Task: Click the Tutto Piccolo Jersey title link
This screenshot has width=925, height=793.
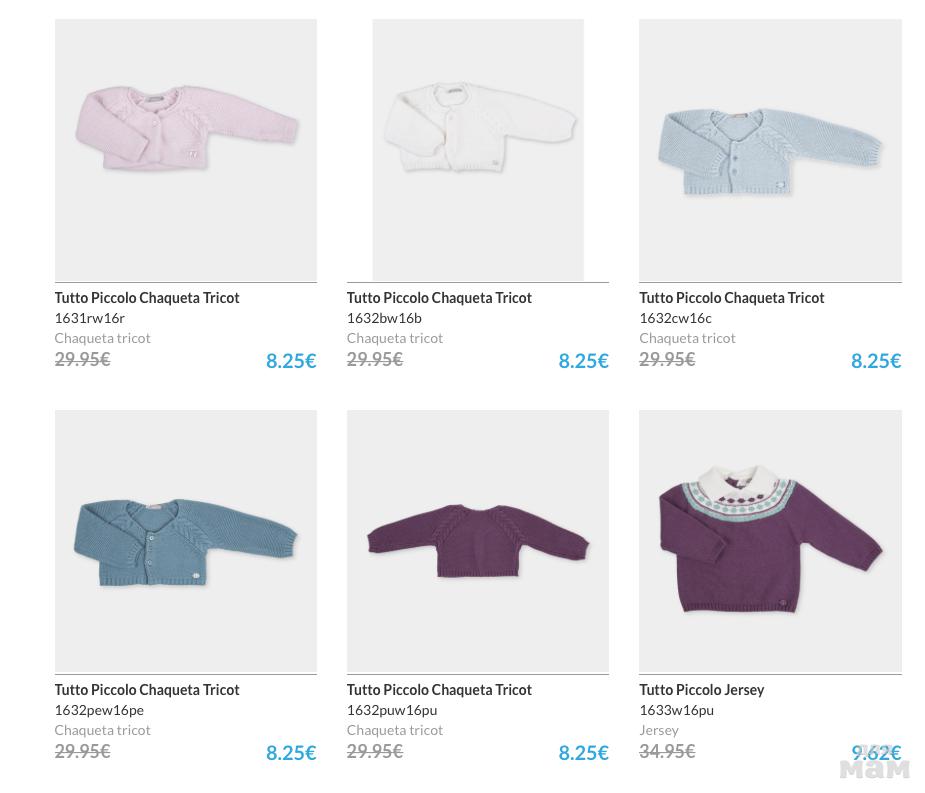Action: tap(701, 690)
